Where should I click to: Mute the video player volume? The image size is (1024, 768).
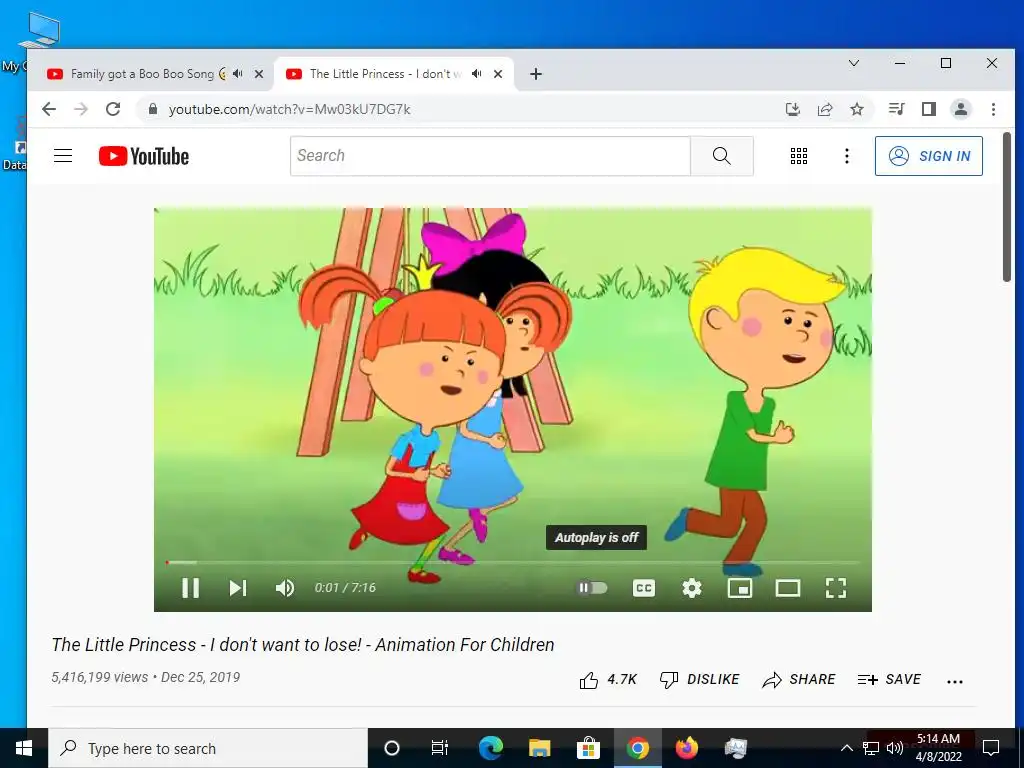coord(285,588)
